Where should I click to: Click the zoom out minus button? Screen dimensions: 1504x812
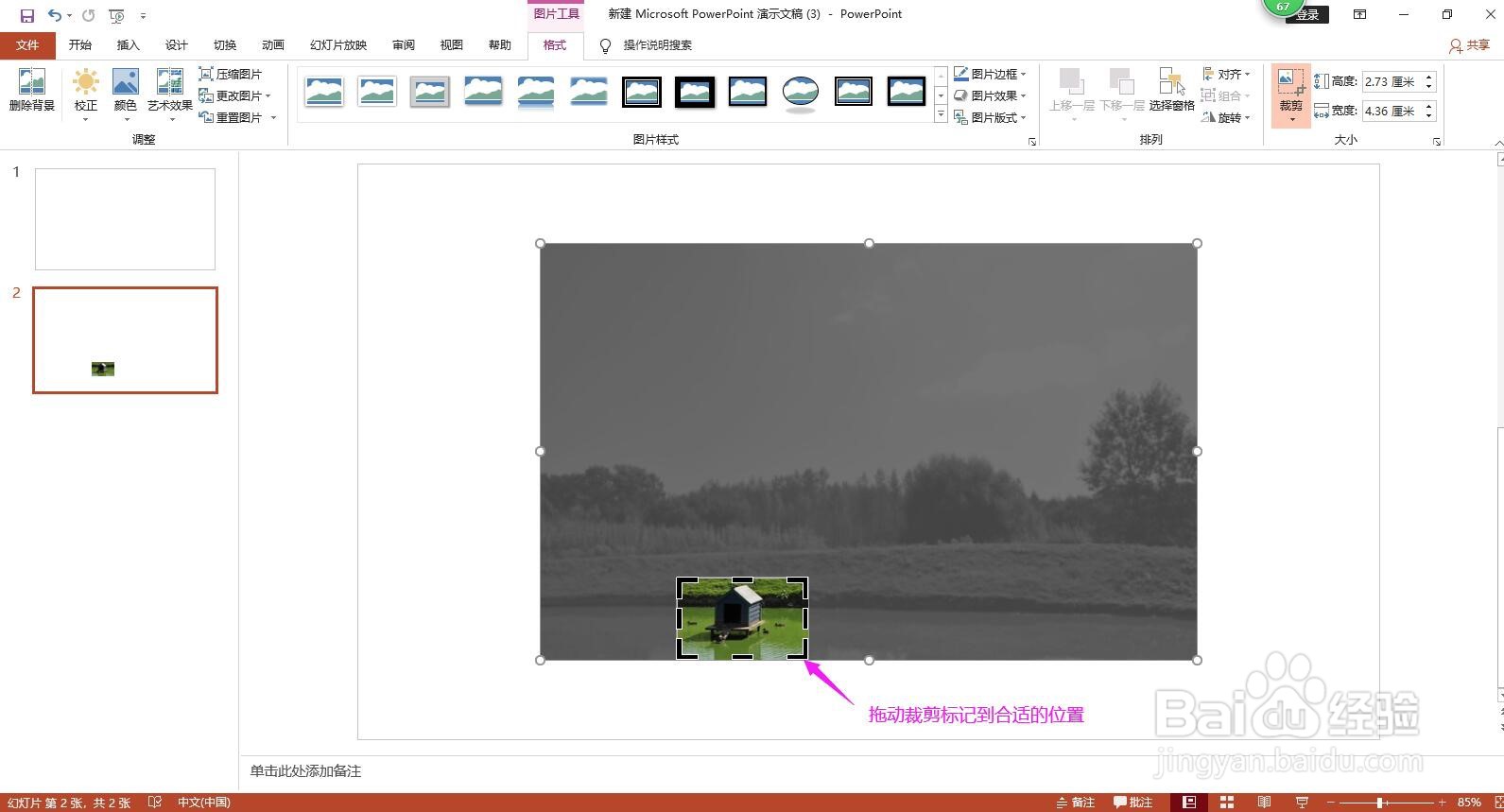point(1331,803)
